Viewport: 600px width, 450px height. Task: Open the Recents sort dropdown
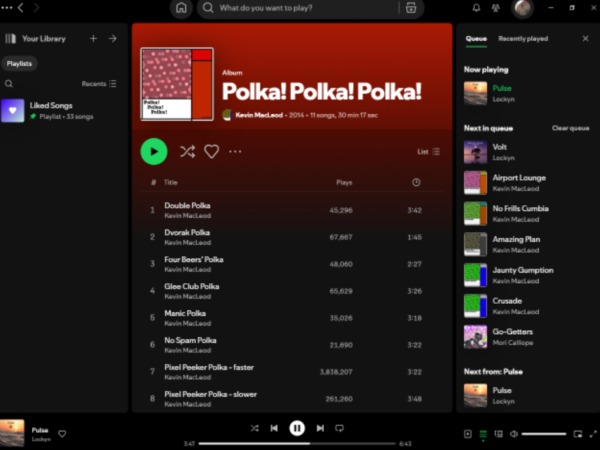coord(99,84)
